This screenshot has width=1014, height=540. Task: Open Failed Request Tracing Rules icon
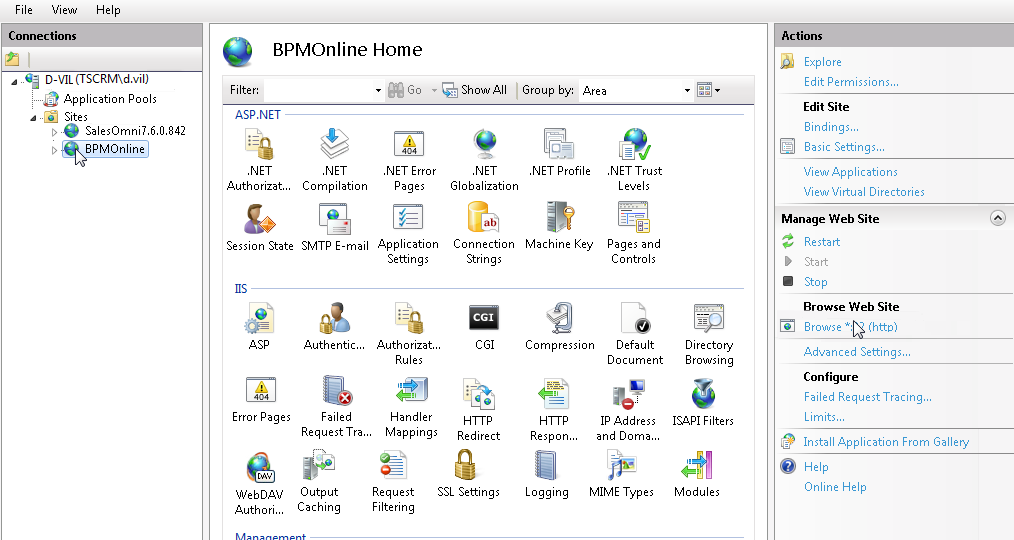336,407
